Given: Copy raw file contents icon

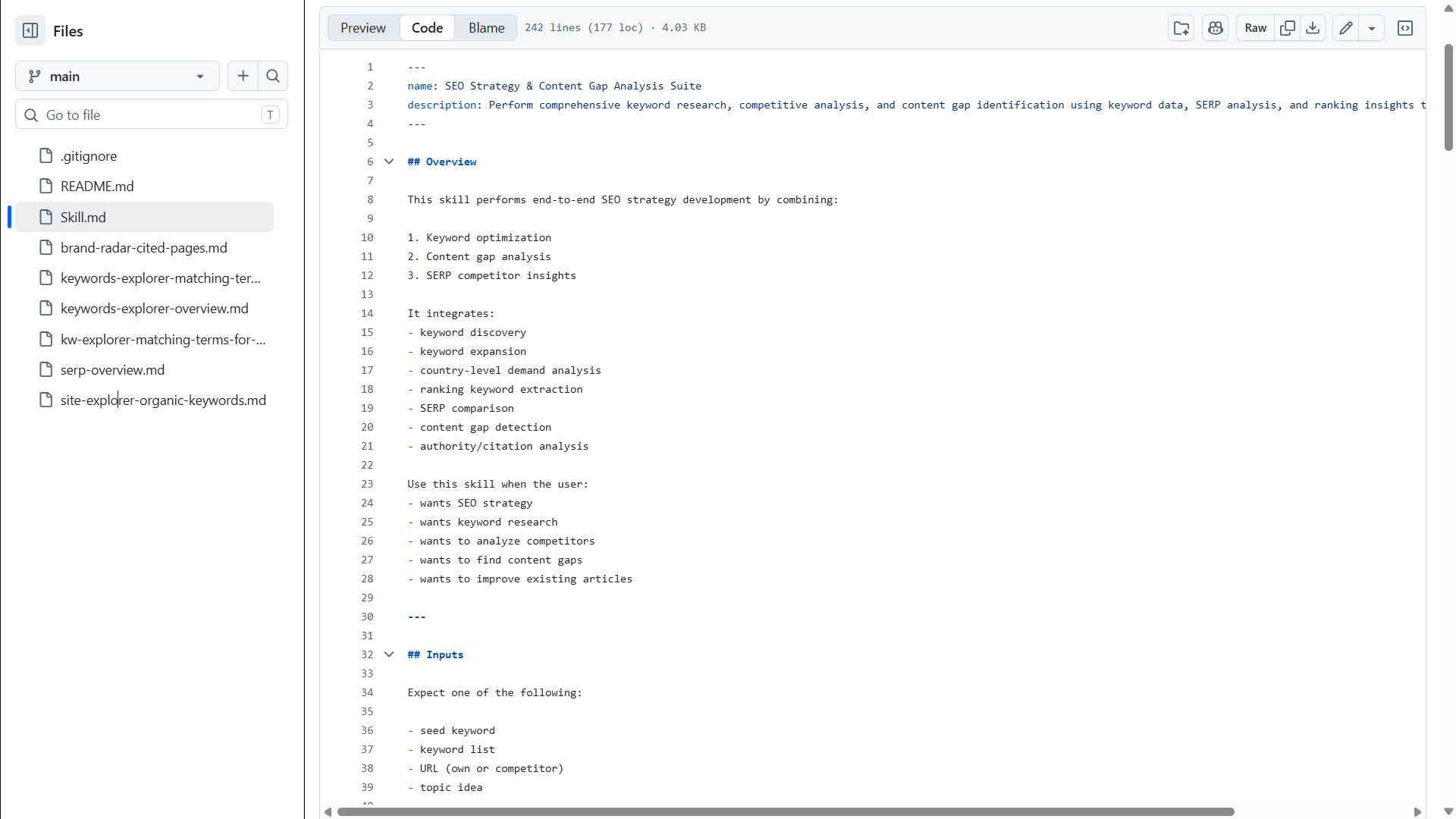Looking at the screenshot, I should tap(1287, 28).
